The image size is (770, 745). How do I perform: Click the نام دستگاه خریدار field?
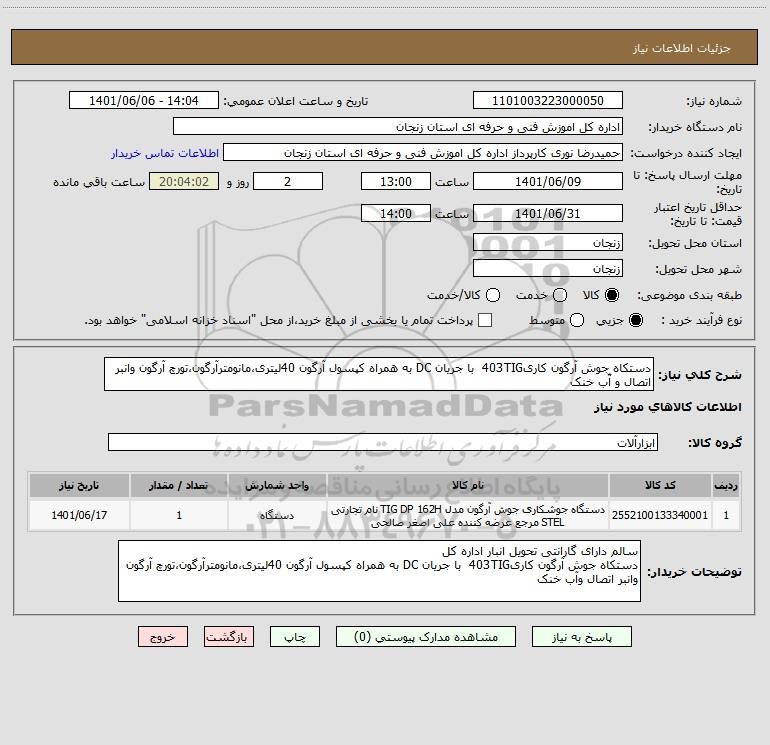tap(398, 126)
